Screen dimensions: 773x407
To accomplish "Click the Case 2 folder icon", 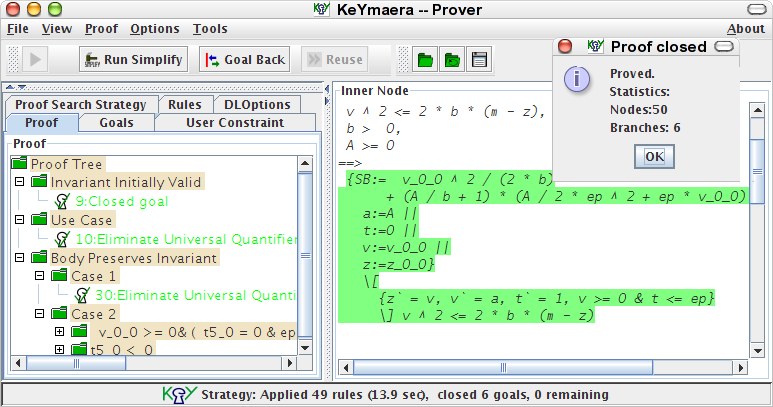I will (x=59, y=313).
